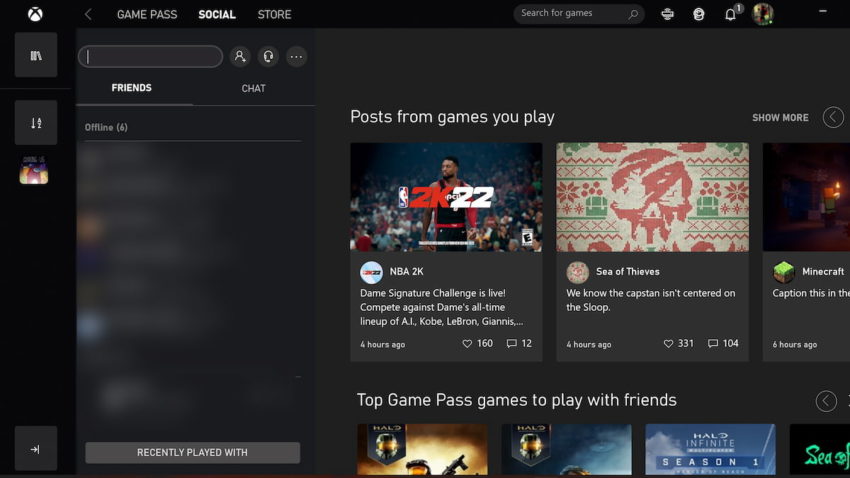Switch to the CHAT tab
850x478 pixels.
pos(254,88)
